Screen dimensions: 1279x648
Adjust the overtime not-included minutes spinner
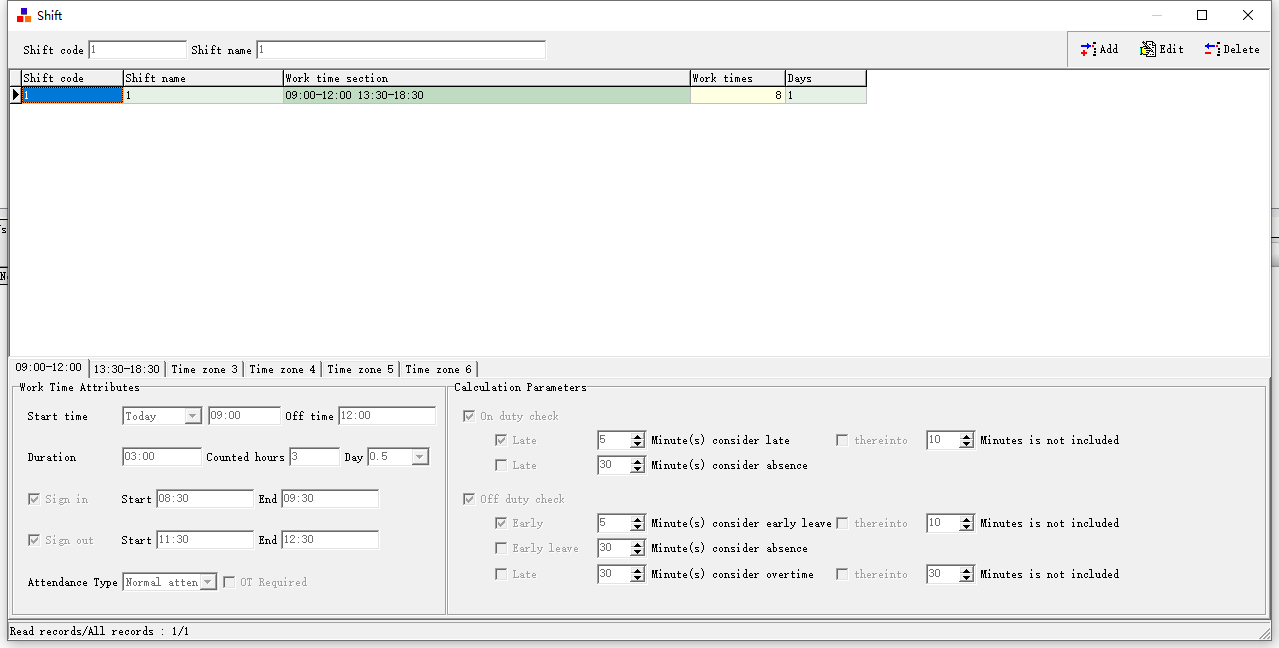point(966,574)
